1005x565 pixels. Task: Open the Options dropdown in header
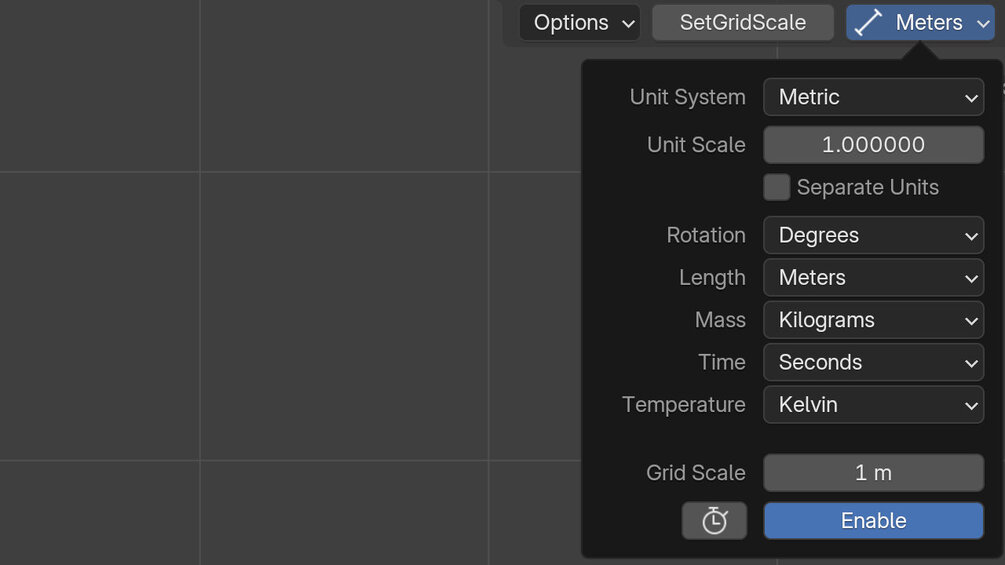579,23
